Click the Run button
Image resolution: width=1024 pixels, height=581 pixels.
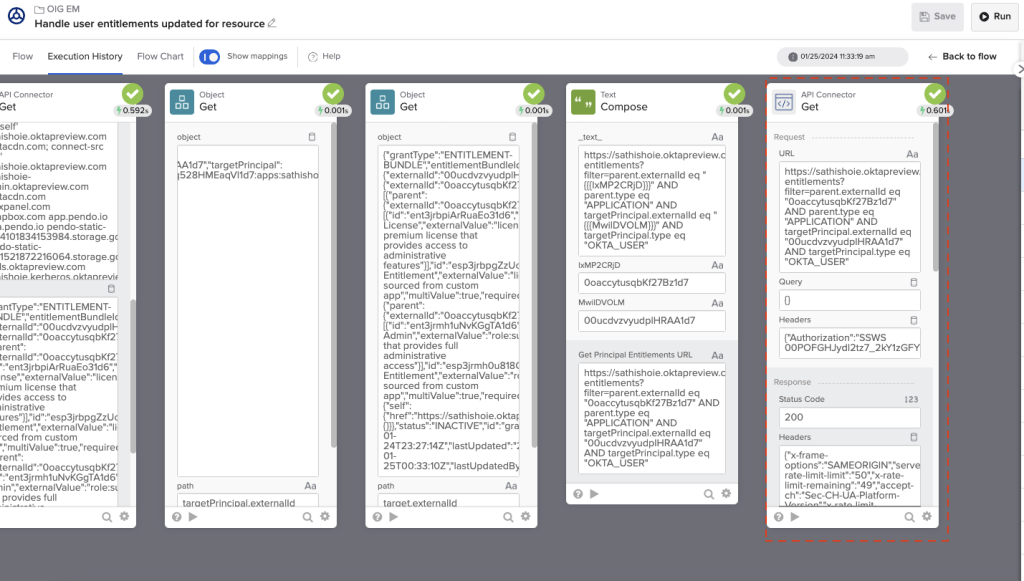tap(997, 17)
